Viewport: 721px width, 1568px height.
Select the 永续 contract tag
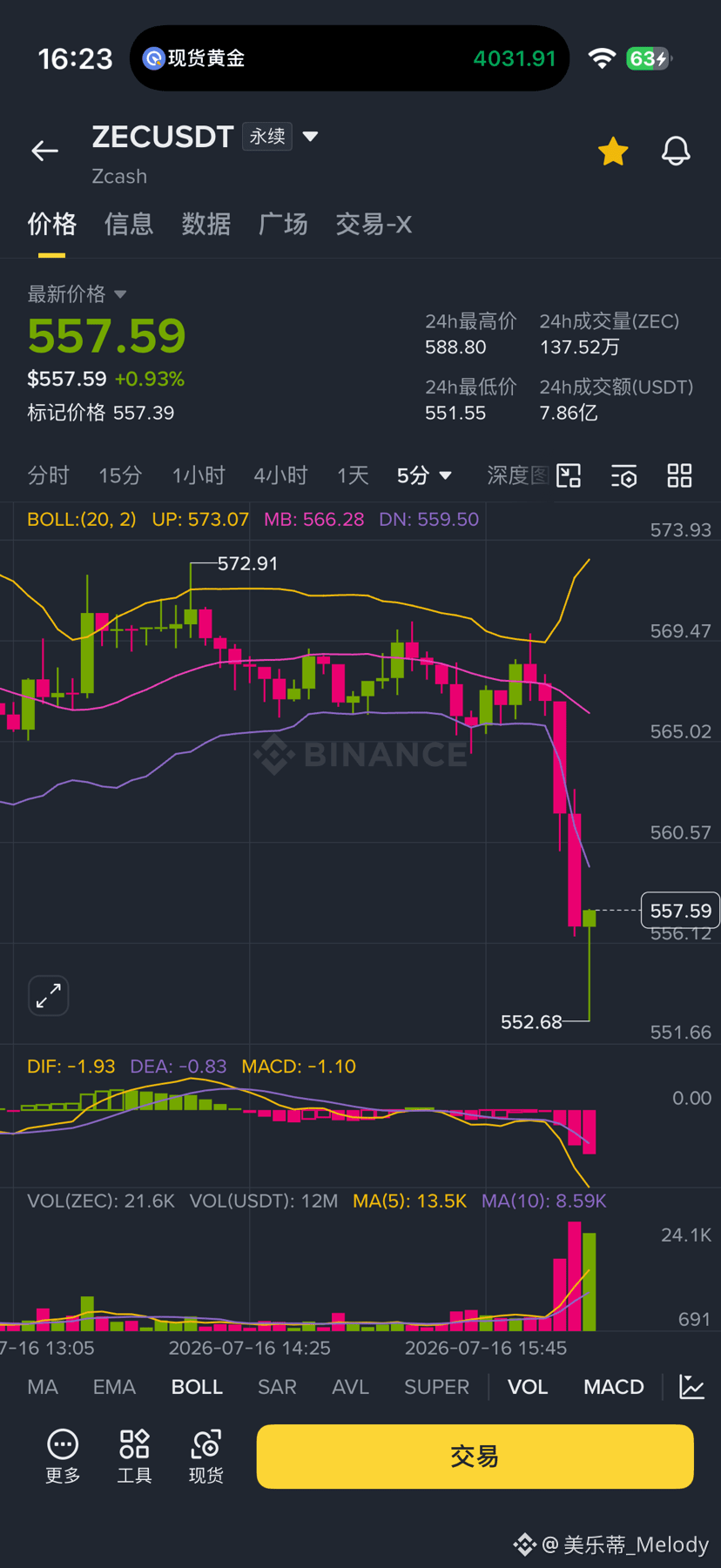[x=267, y=137]
